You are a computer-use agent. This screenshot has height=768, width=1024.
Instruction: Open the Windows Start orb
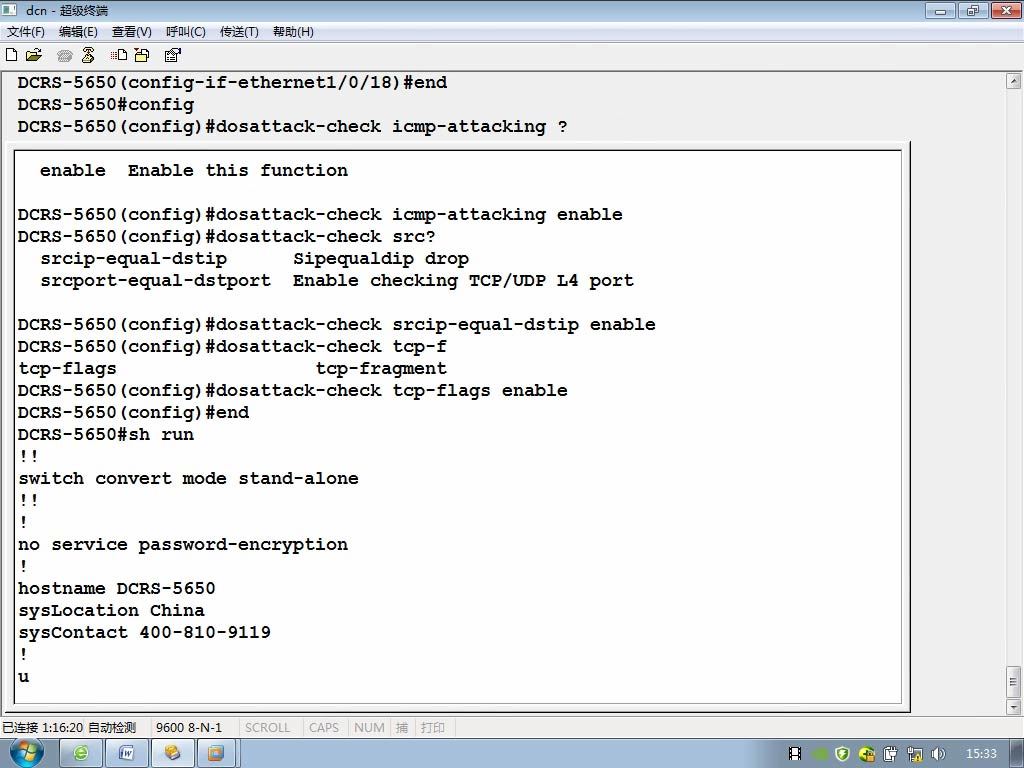point(26,753)
